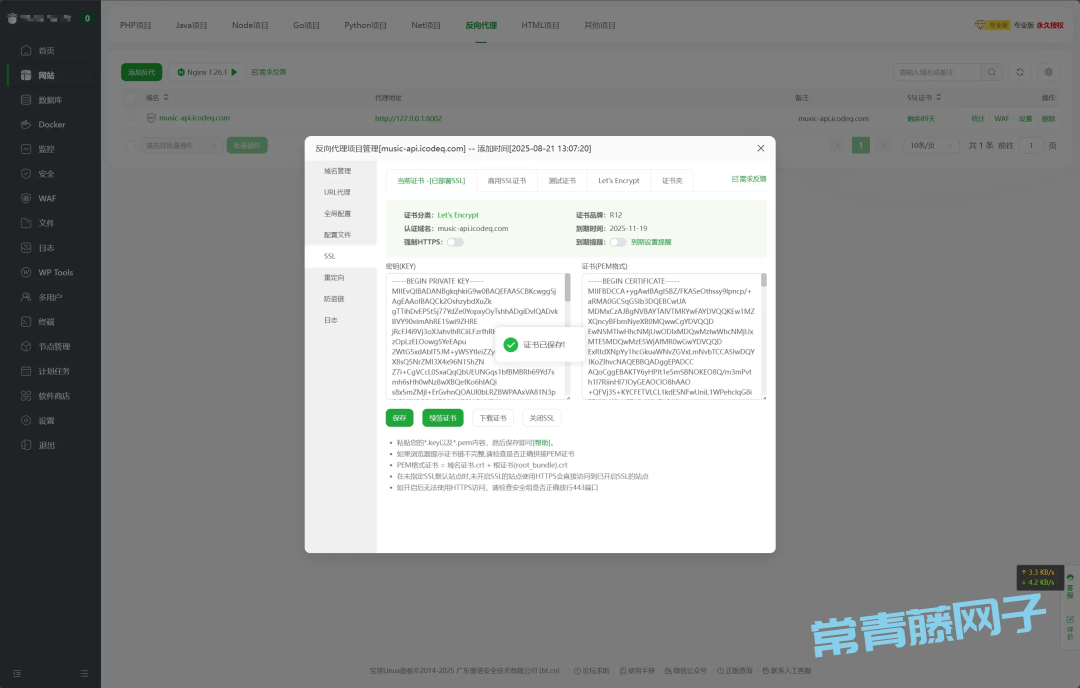Screen dimensions: 1080x688
Task: Open Docker from the left sidebar
Action: coord(51,125)
